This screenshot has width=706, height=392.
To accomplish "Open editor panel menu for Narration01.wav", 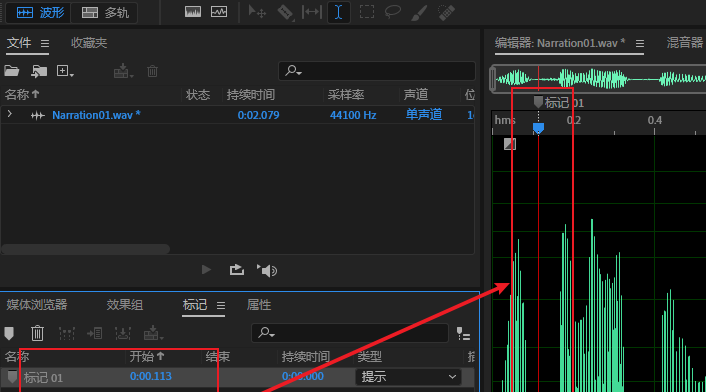I will click(x=639, y=44).
